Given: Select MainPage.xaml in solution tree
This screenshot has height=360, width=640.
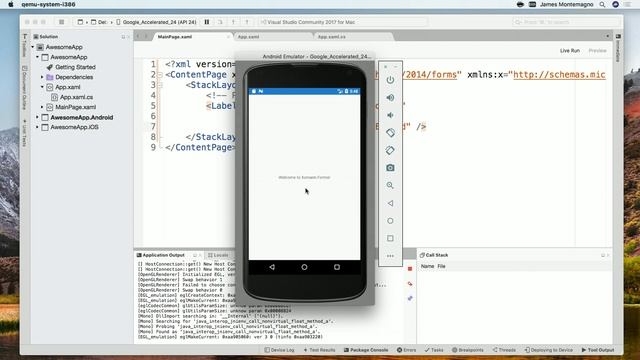Looking at the screenshot, I should 76,107.
